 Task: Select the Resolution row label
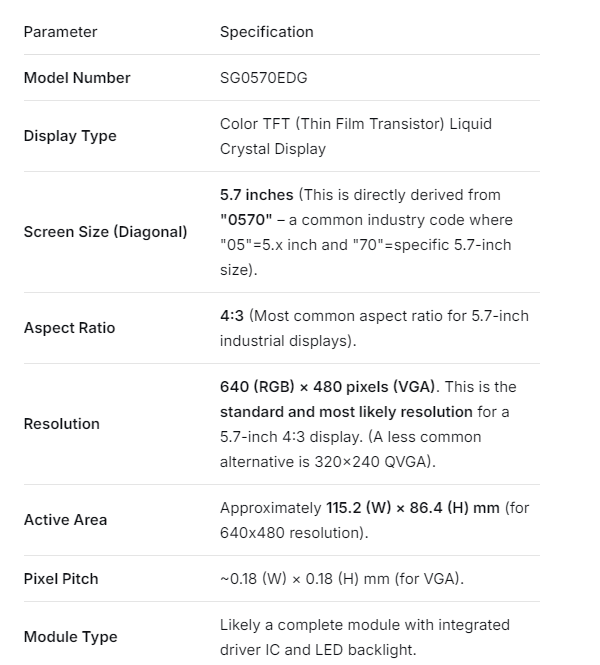pos(61,424)
